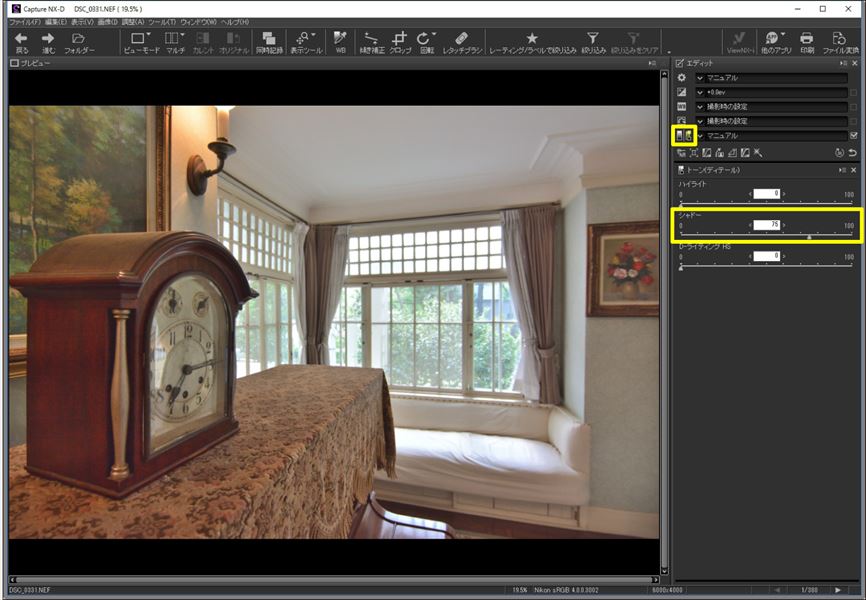Click the gear icon in the Edit panel
Viewport: 866px width, 600px height.
pos(682,78)
